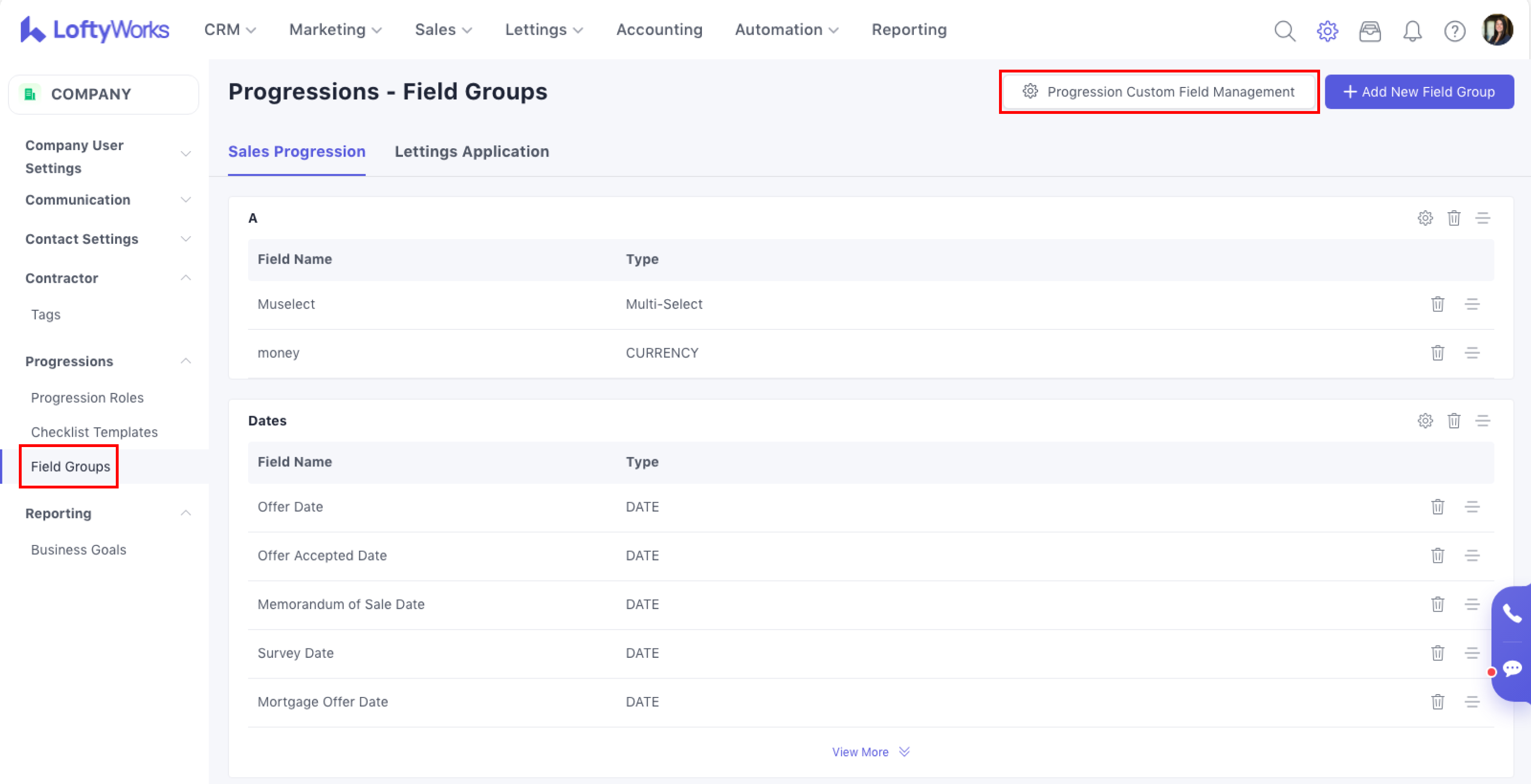Open settings gear for group A

[x=1425, y=218]
